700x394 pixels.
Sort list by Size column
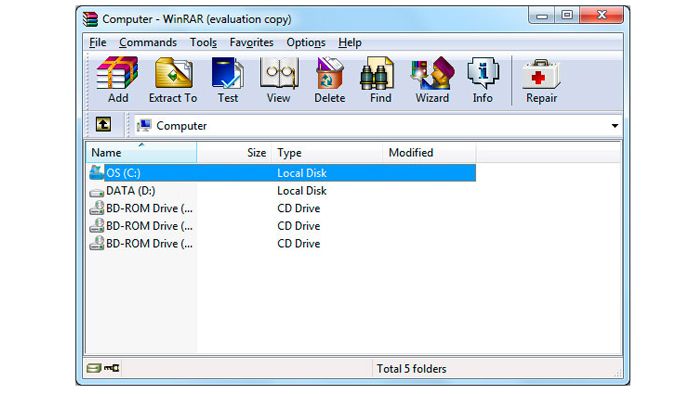(x=234, y=153)
